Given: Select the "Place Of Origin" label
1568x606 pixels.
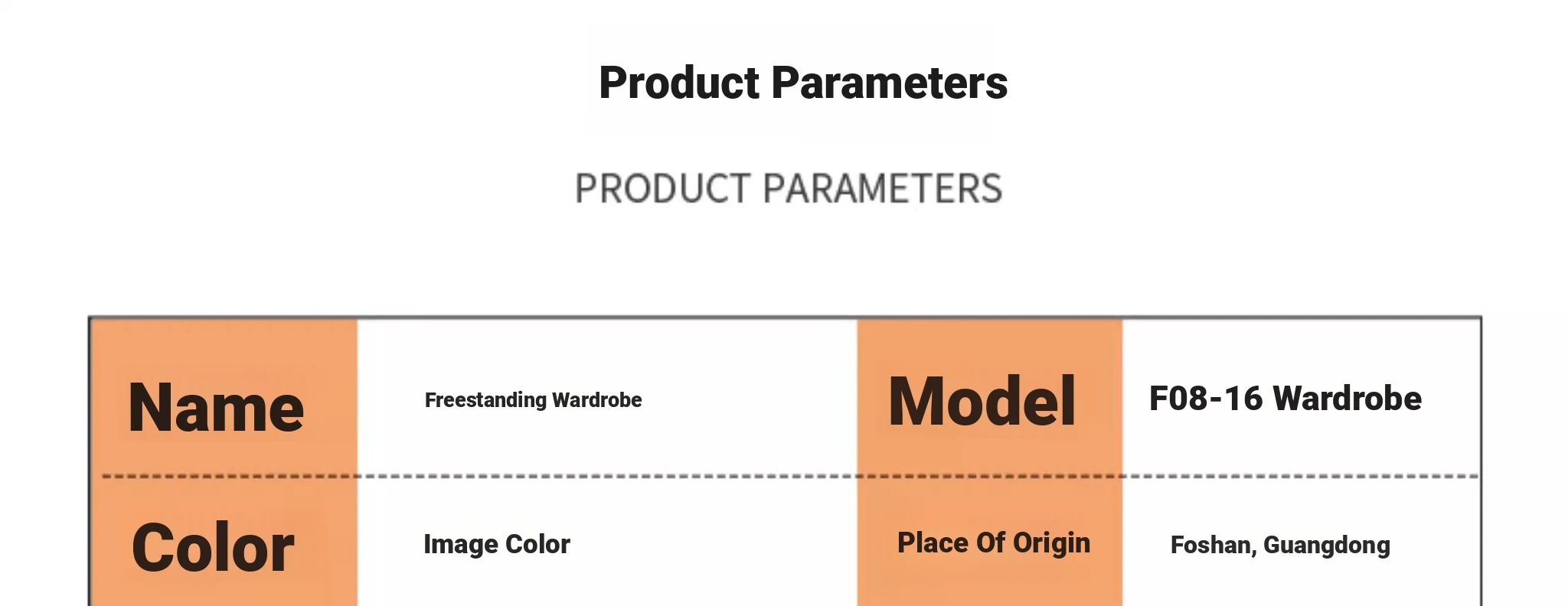Looking at the screenshot, I should tap(993, 542).
